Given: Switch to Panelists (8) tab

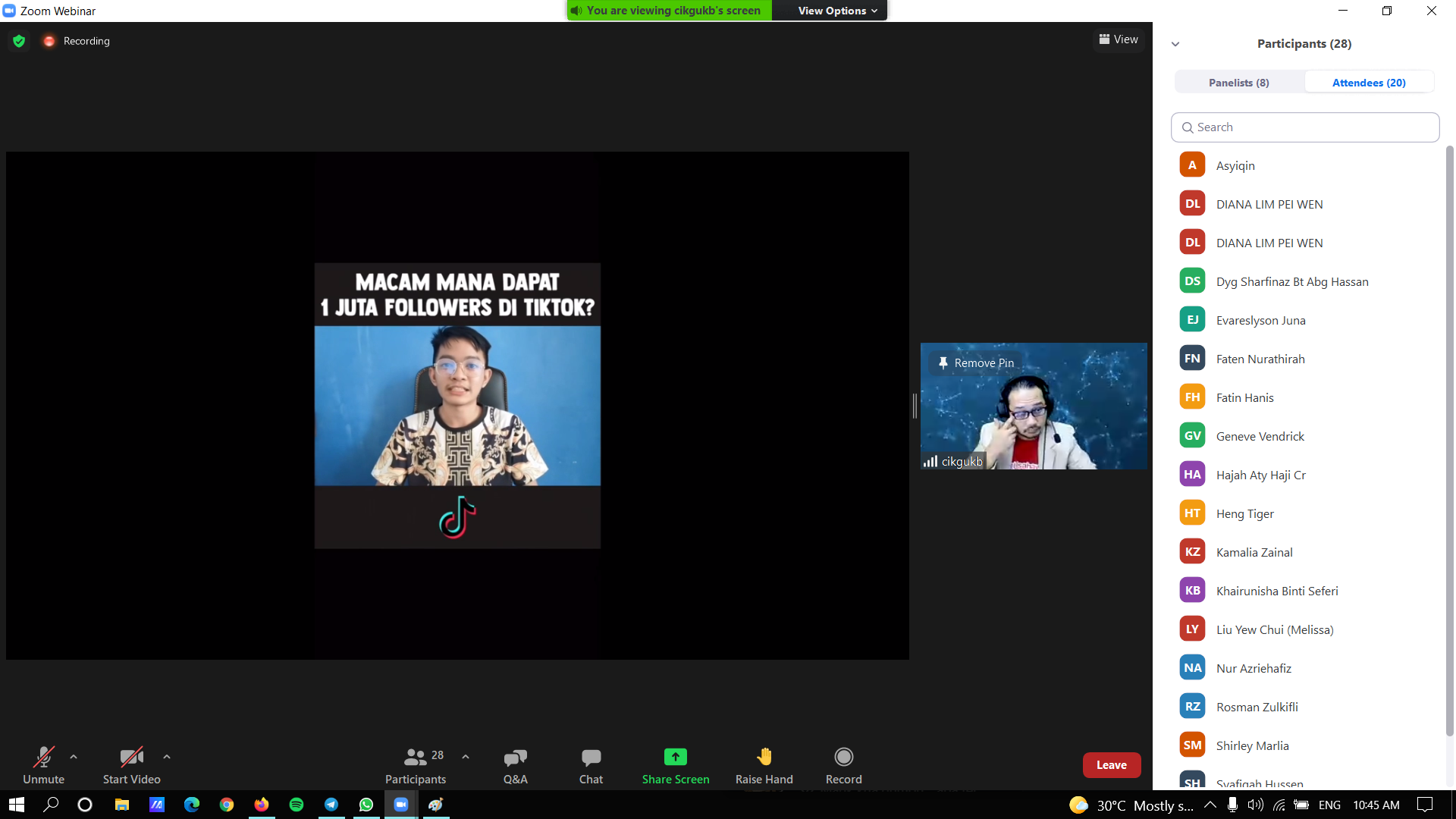Looking at the screenshot, I should (x=1239, y=83).
